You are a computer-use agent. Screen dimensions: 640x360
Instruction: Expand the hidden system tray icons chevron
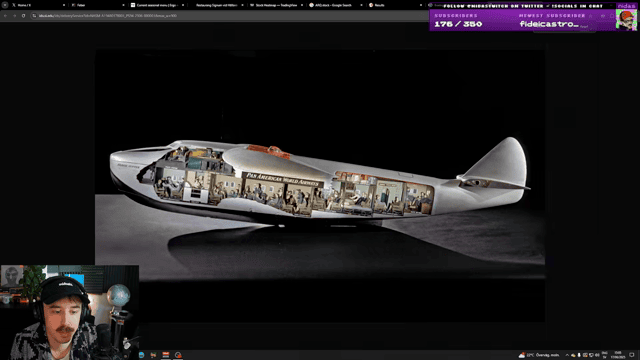(567, 355)
